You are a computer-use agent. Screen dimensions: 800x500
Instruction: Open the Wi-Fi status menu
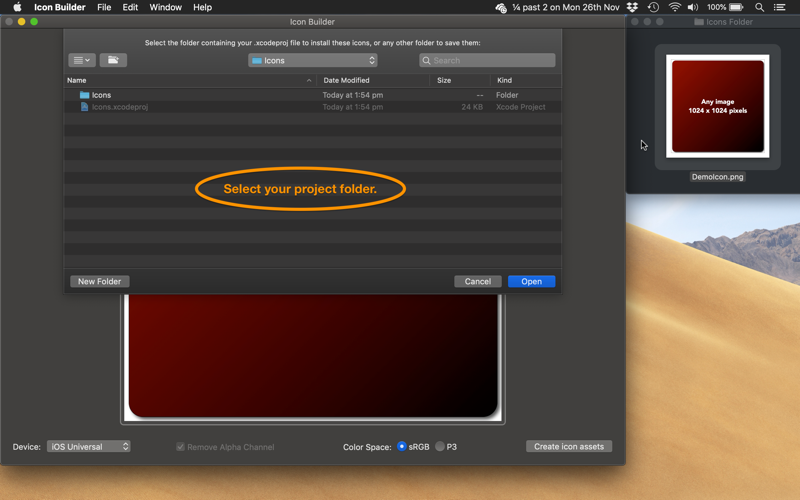(674, 7)
